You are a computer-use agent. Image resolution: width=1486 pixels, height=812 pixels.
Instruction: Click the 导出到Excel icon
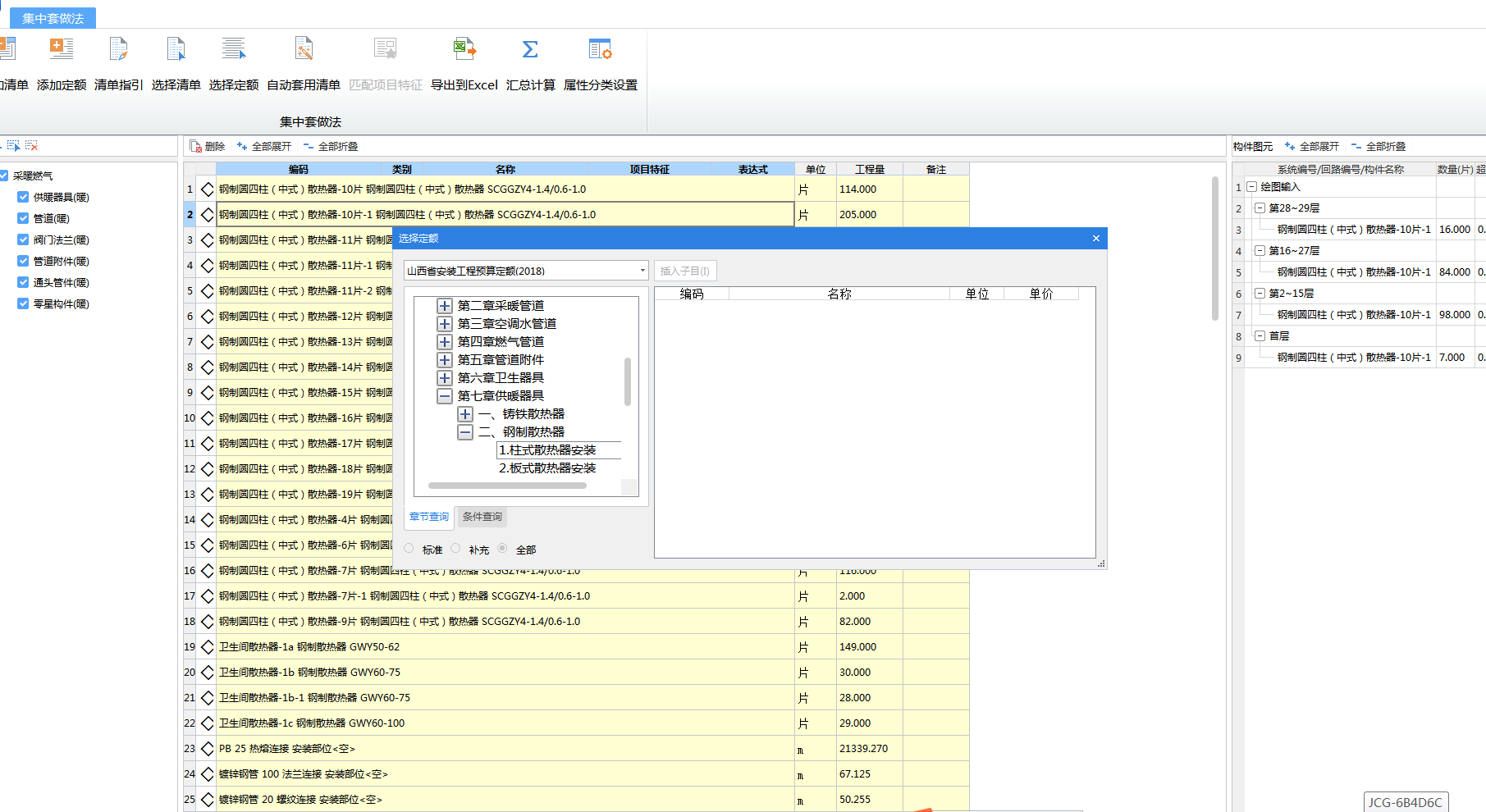pos(464,49)
